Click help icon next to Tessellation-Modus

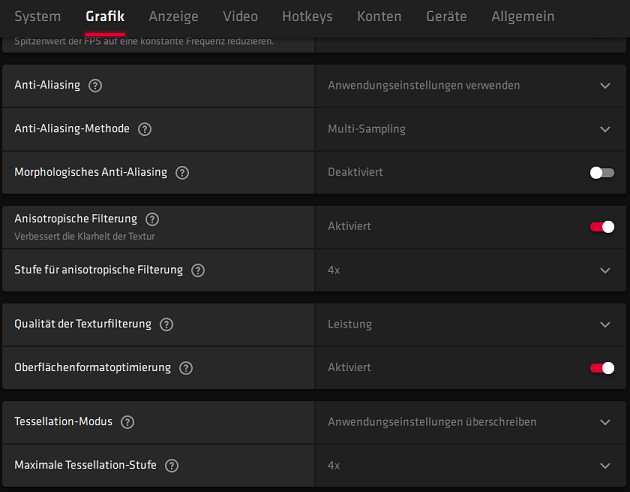[127, 422]
